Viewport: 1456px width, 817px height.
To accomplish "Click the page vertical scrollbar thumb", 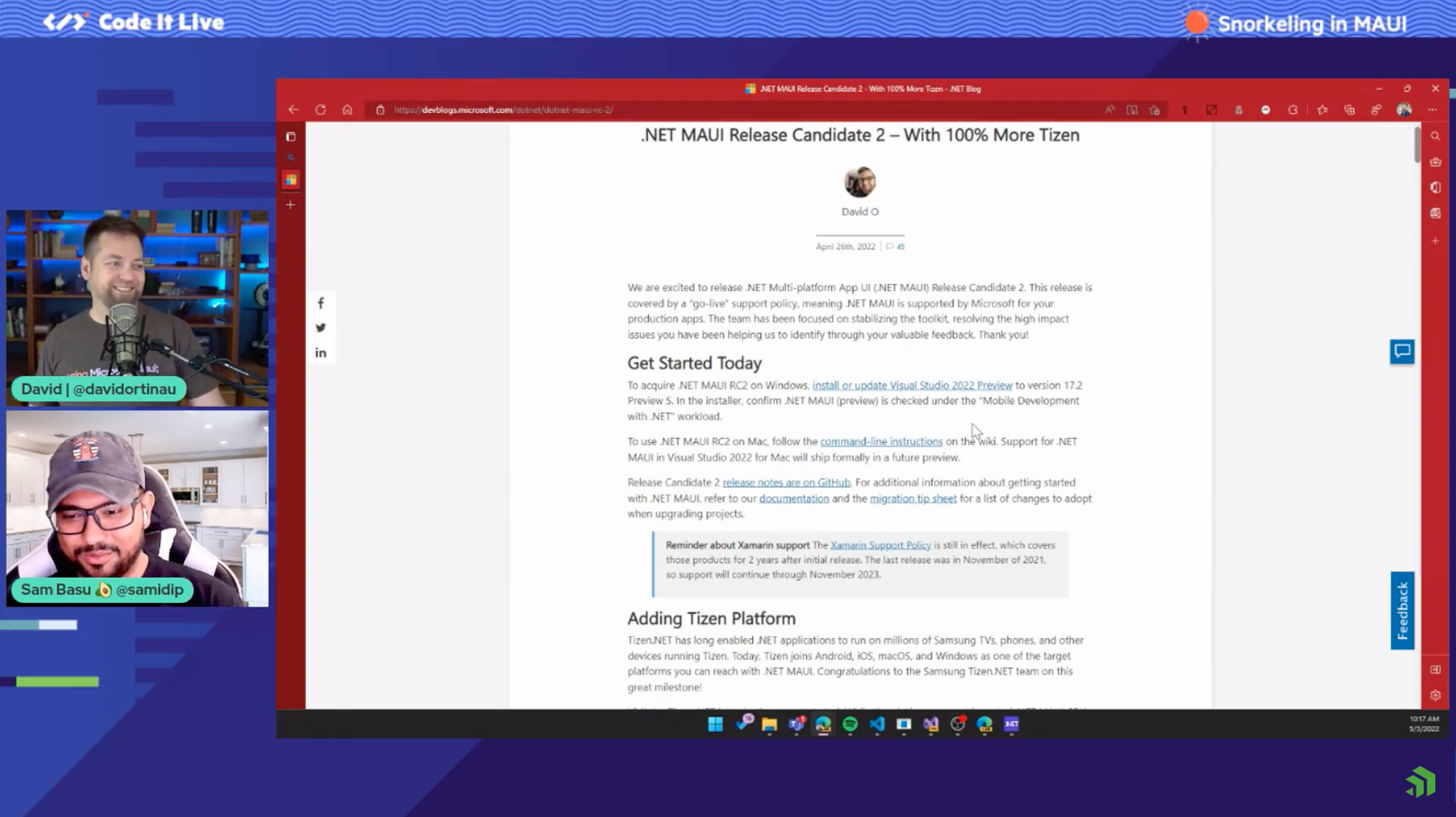I will 1417,145.
